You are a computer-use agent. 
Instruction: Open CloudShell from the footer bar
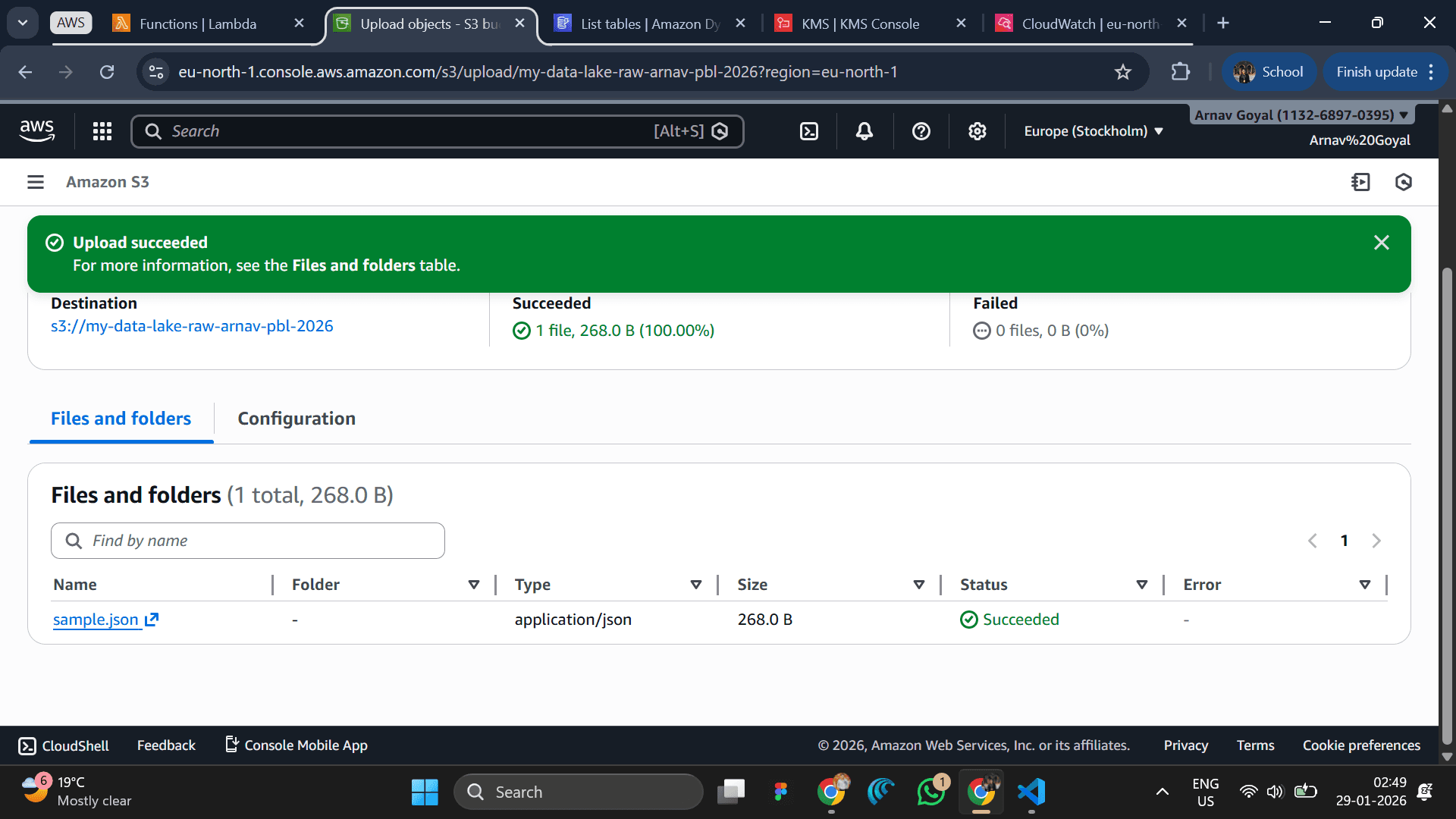(64, 745)
